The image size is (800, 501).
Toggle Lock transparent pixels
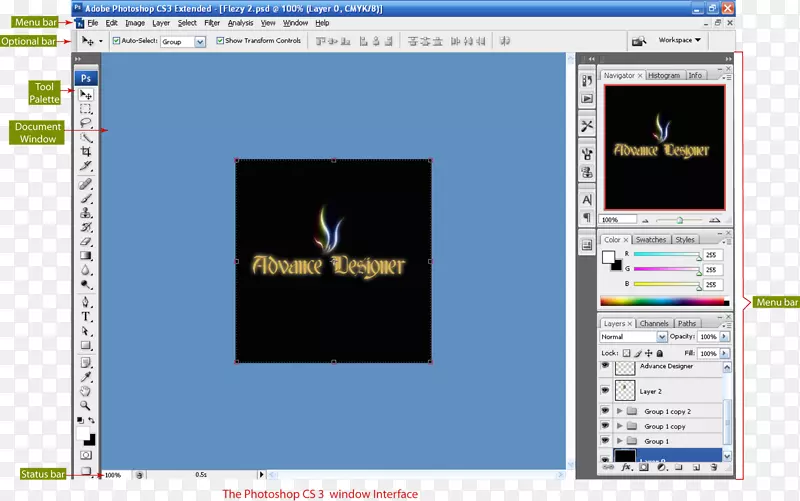tap(627, 353)
